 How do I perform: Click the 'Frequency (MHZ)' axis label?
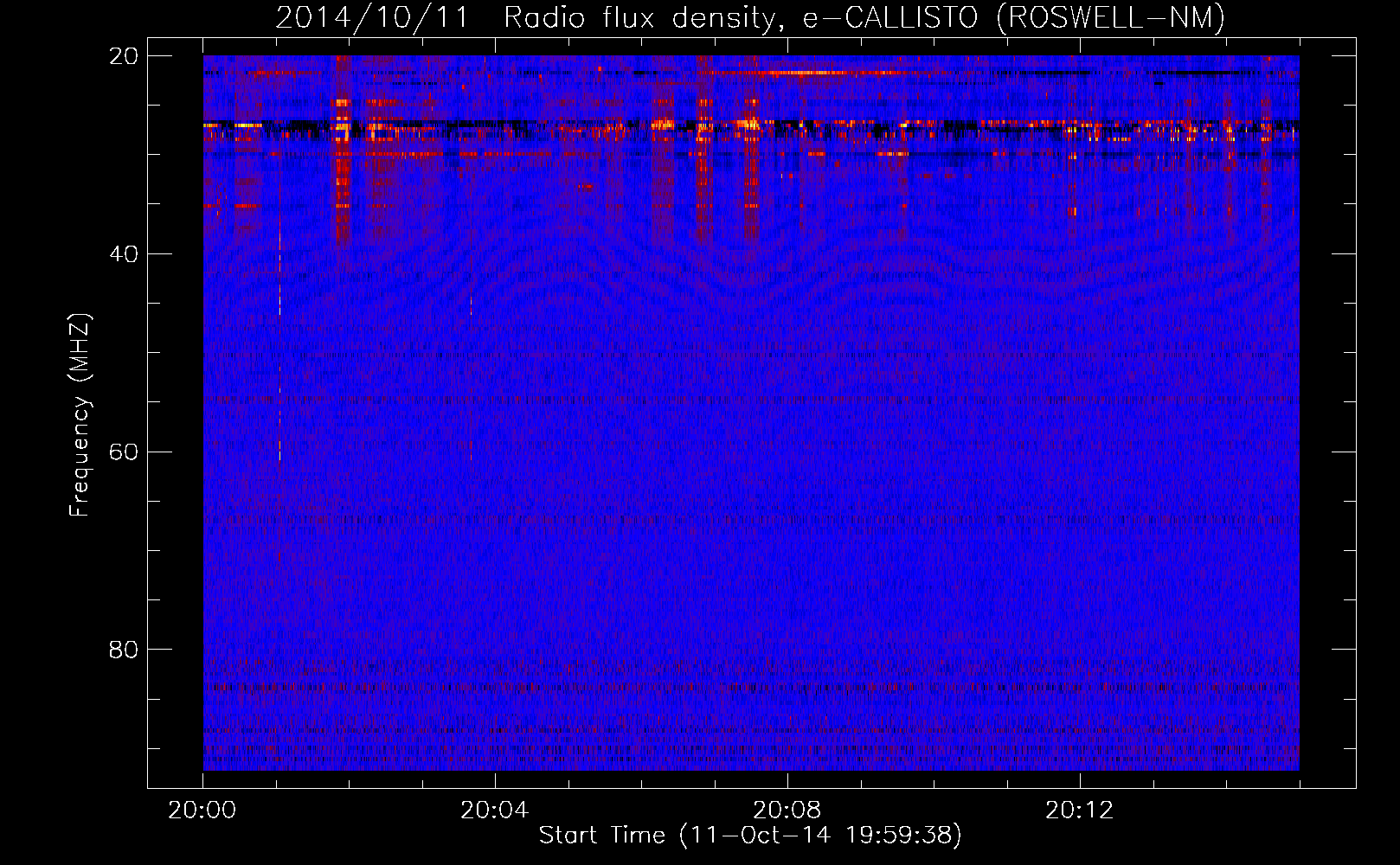click(79, 415)
